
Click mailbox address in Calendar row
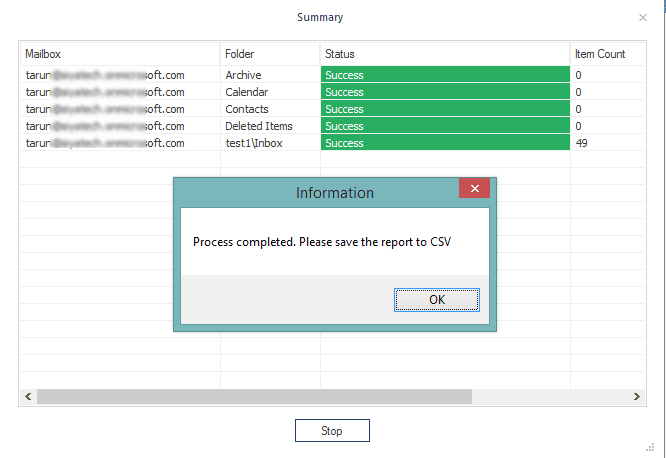[105, 92]
